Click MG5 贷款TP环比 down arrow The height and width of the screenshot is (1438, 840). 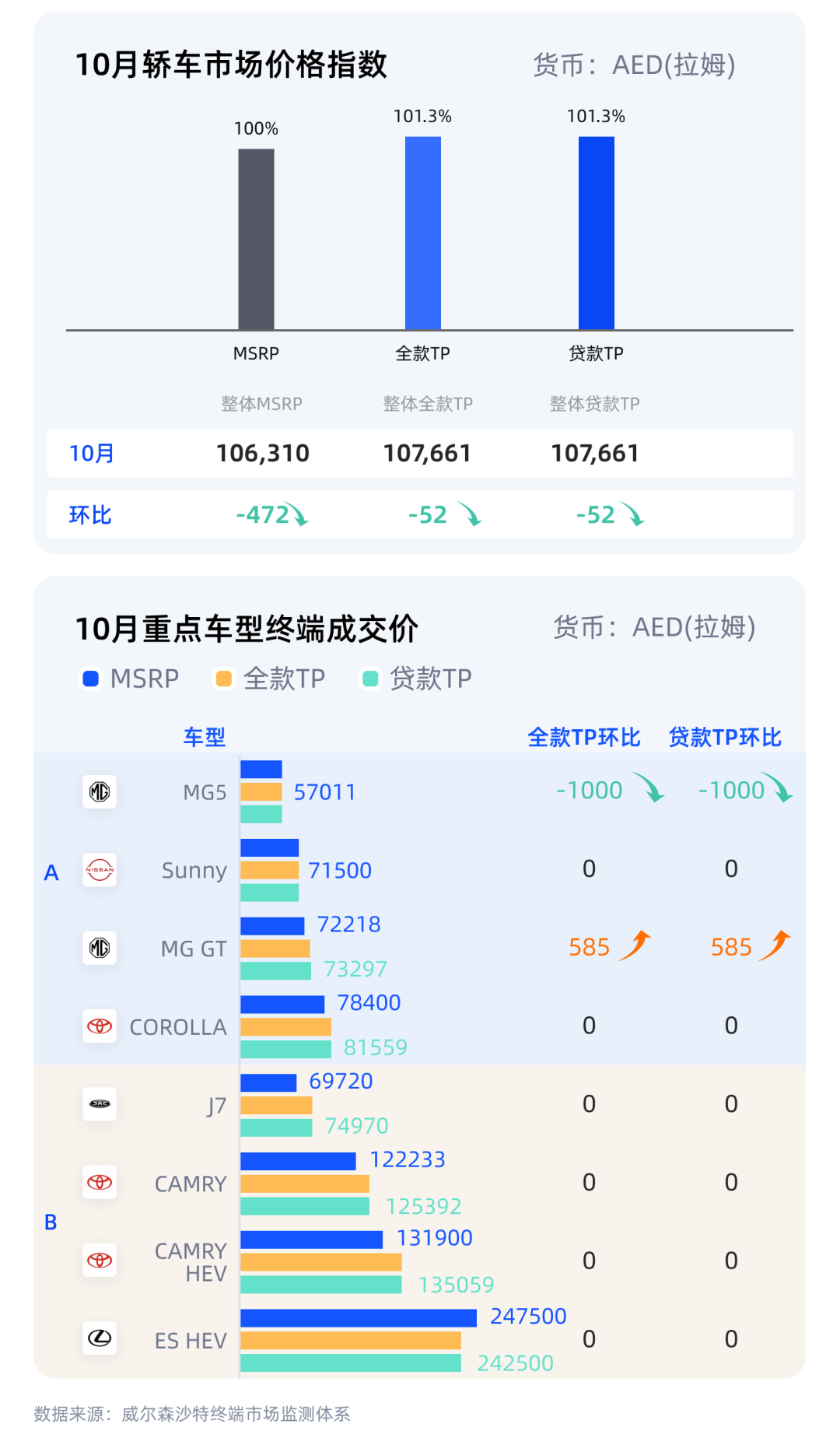pos(777,787)
